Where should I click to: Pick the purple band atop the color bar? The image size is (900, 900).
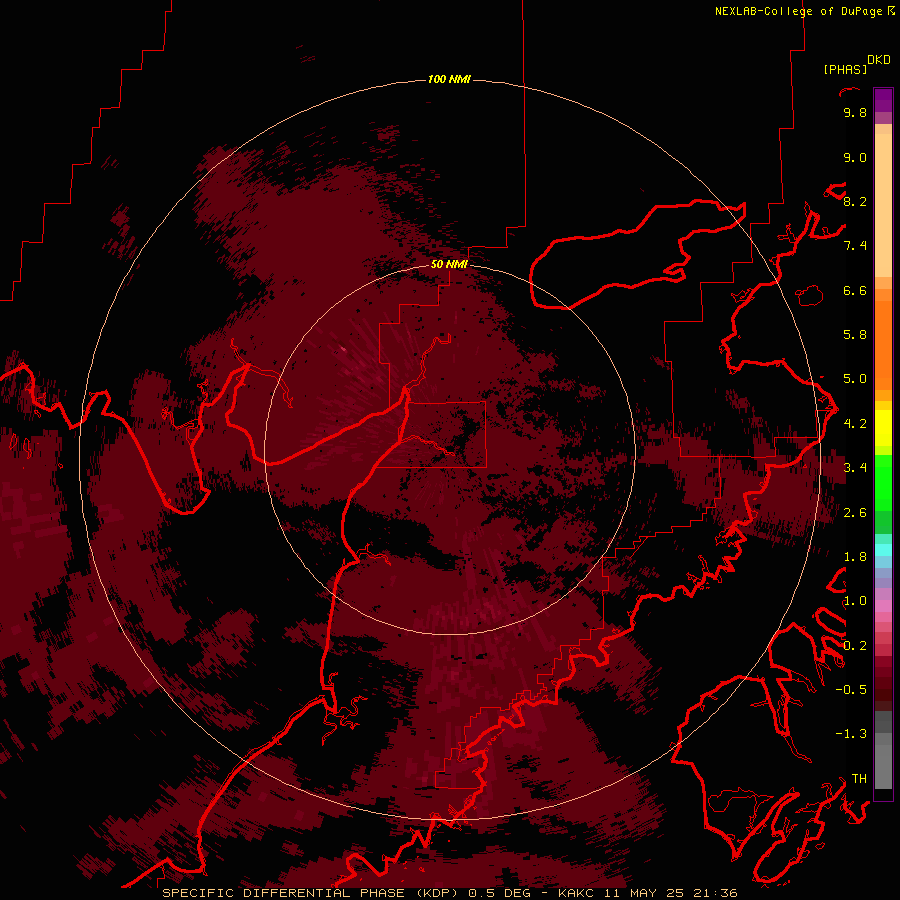click(883, 100)
